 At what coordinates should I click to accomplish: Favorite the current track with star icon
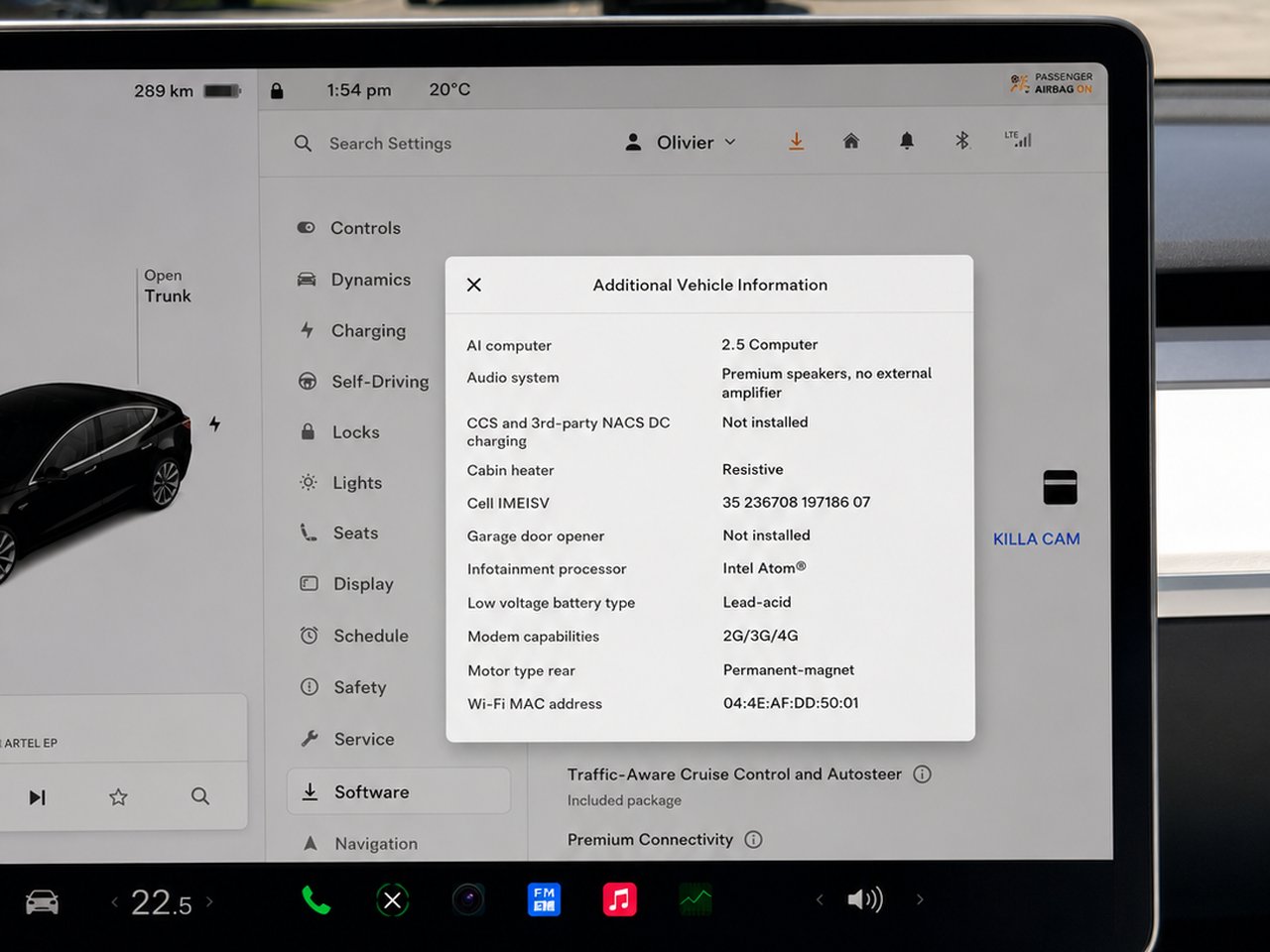(x=118, y=796)
